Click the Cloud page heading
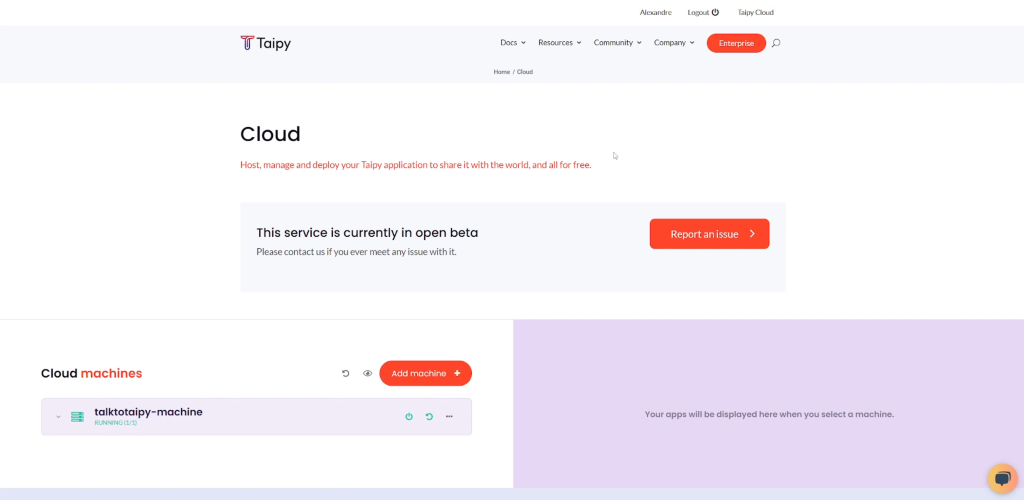This screenshot has width=1024, height=500. tap(270, 134)
